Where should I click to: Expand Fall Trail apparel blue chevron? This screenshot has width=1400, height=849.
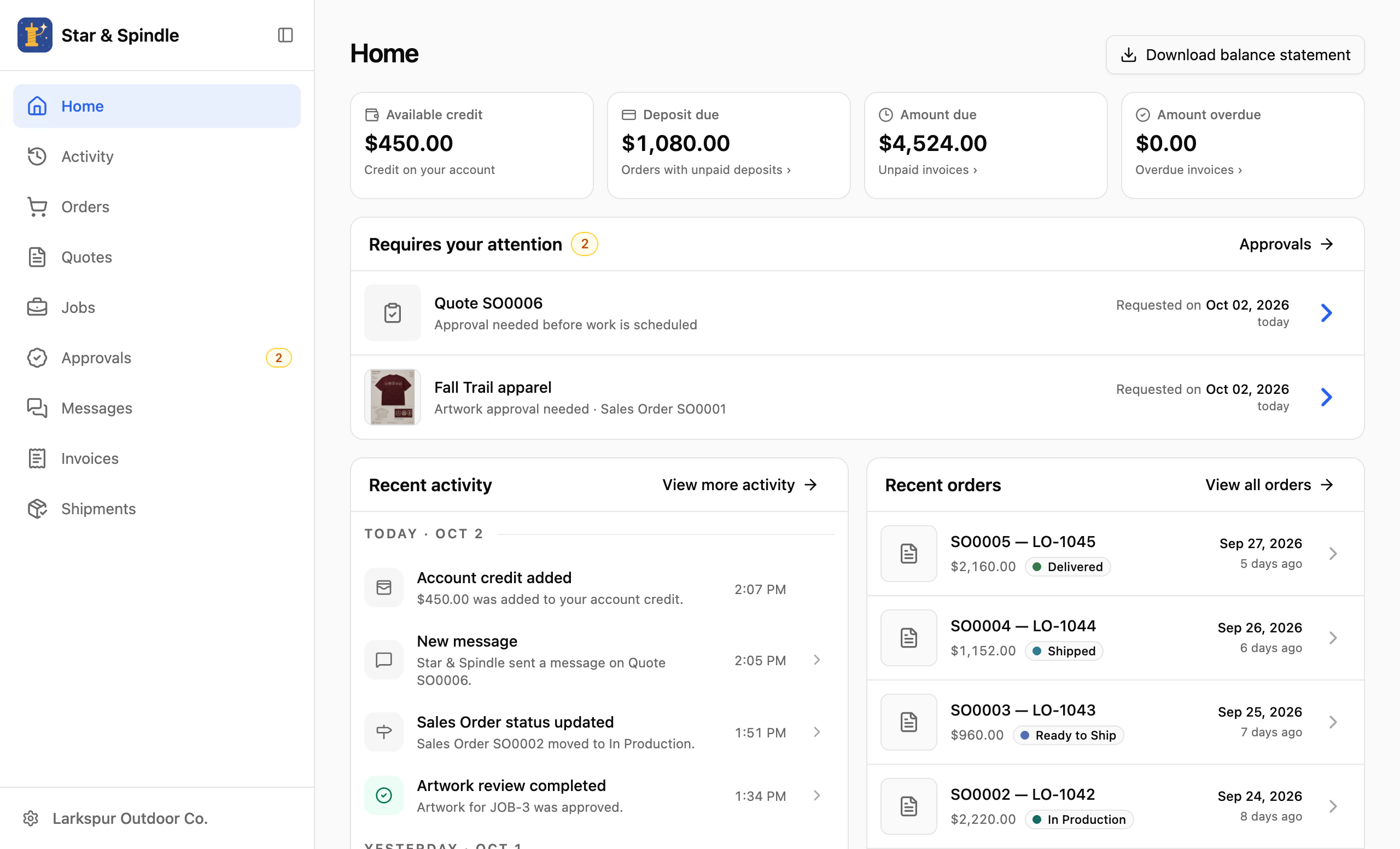click(1327, 397)
